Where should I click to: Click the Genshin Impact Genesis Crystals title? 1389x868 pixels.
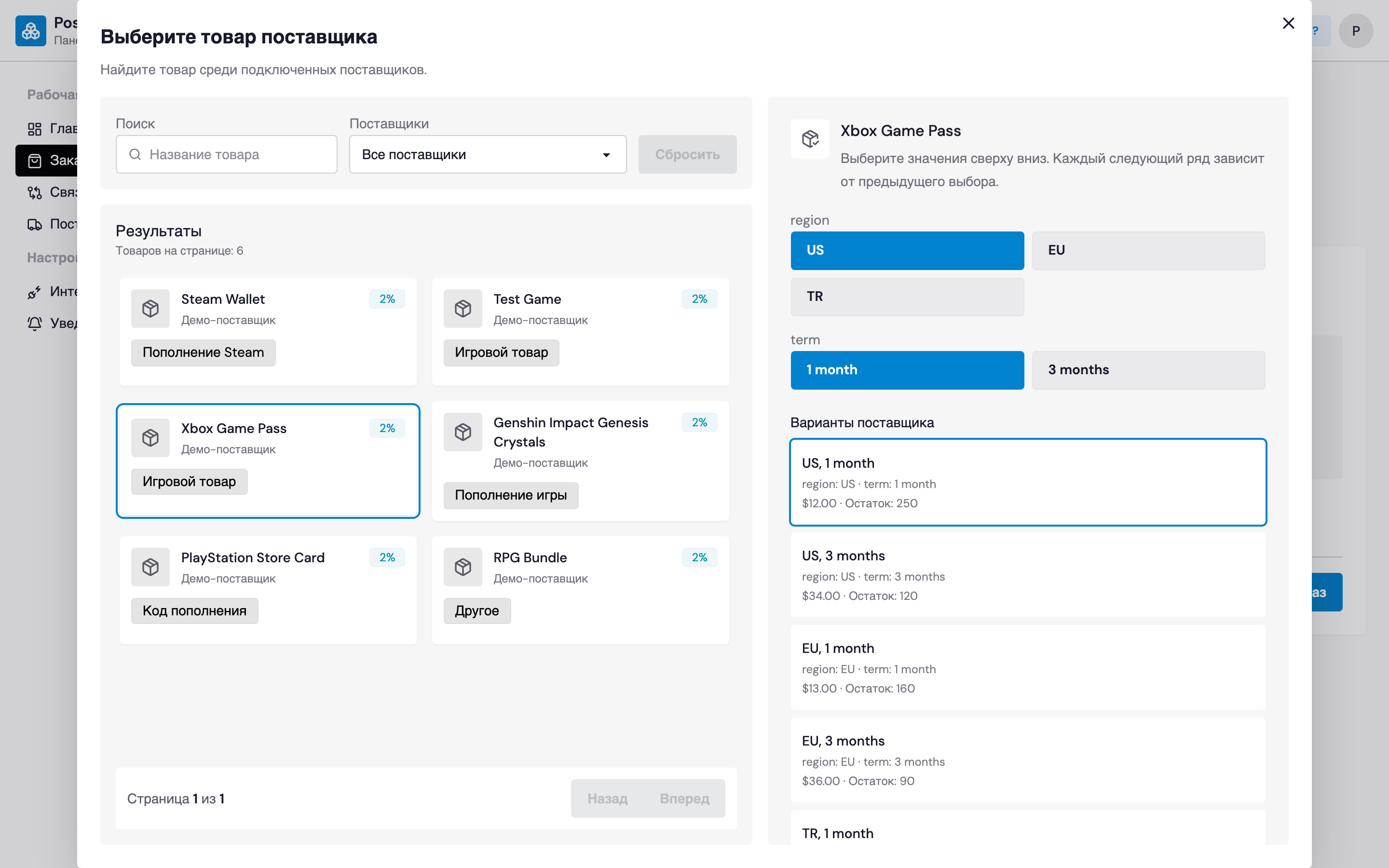(x=571, y=432)
